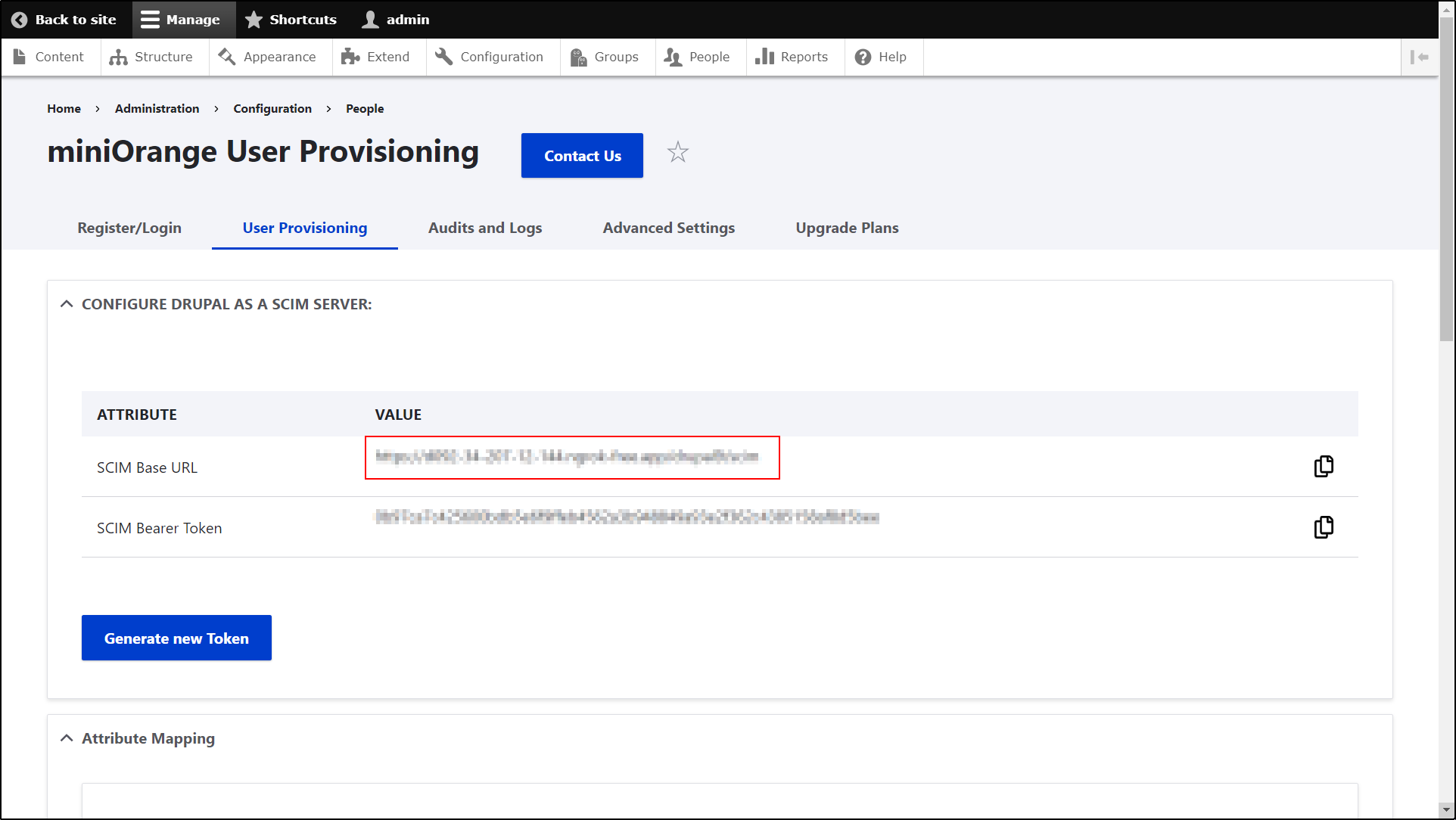This screenshot has height=820, width=1456.
Task: Click the Generate new Token button
Action: pyautogui.click(x=176, y=638)
